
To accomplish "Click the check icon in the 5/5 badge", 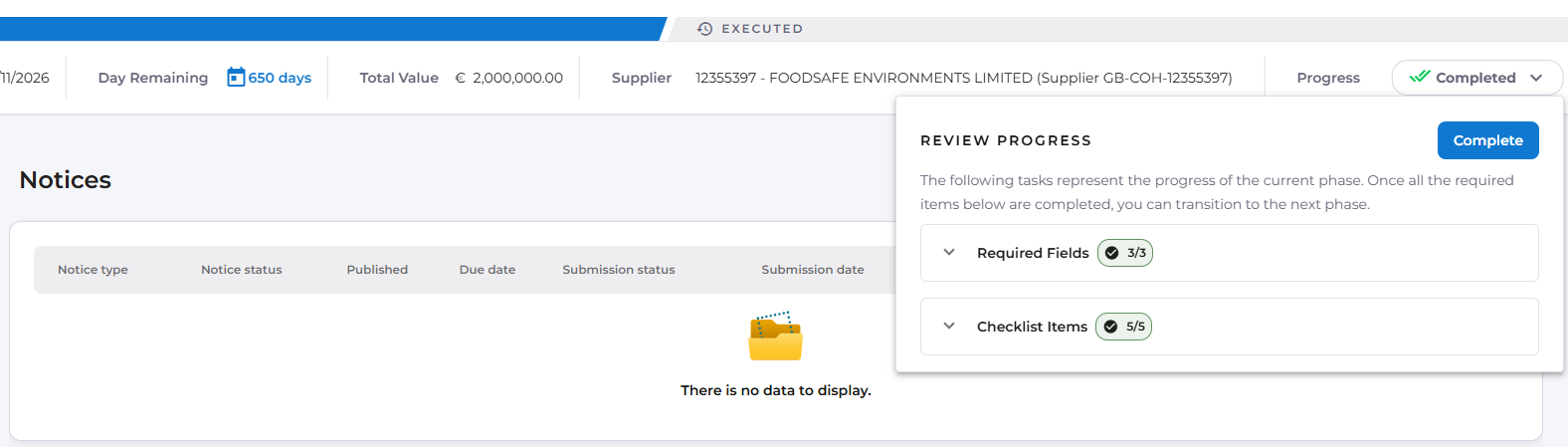I will 1111,327.
